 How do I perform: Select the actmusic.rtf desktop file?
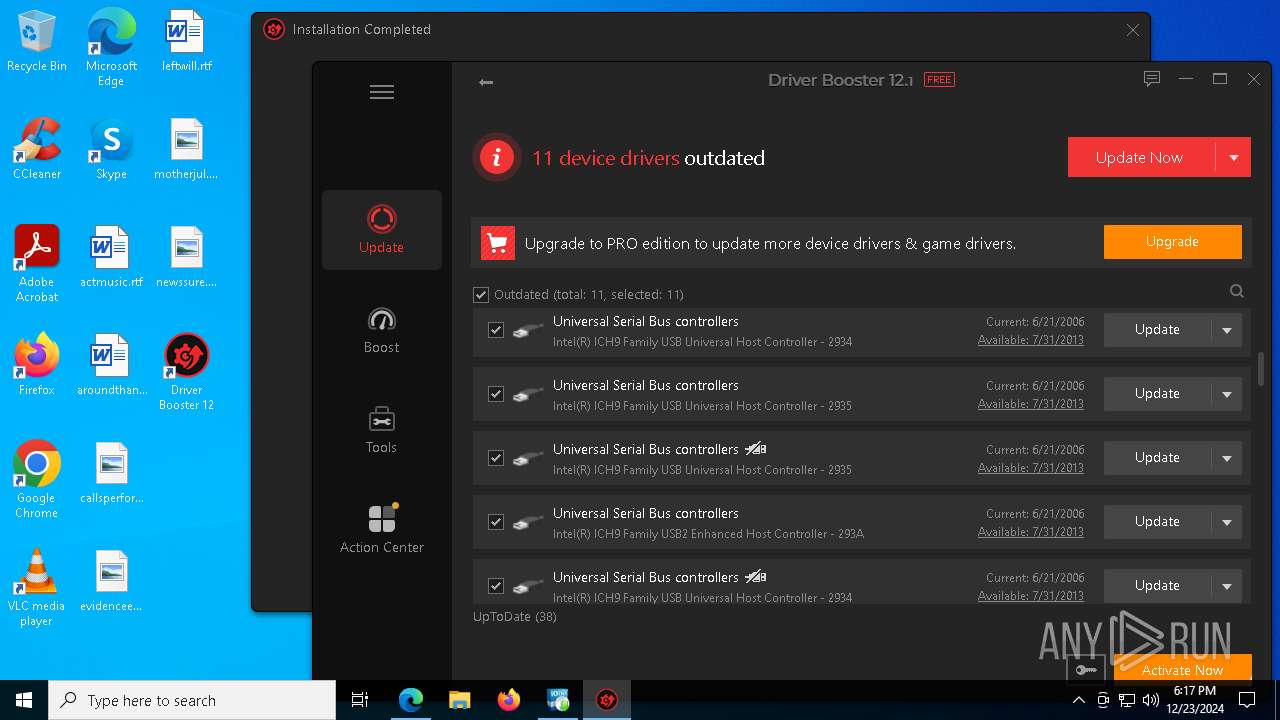click(111, 257)
